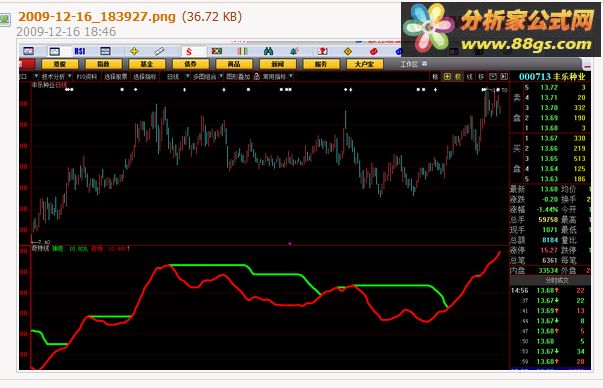Select the red dollar sign toolbar icon
This screenshot has height=388, width=603.
[x=189, y=51]
